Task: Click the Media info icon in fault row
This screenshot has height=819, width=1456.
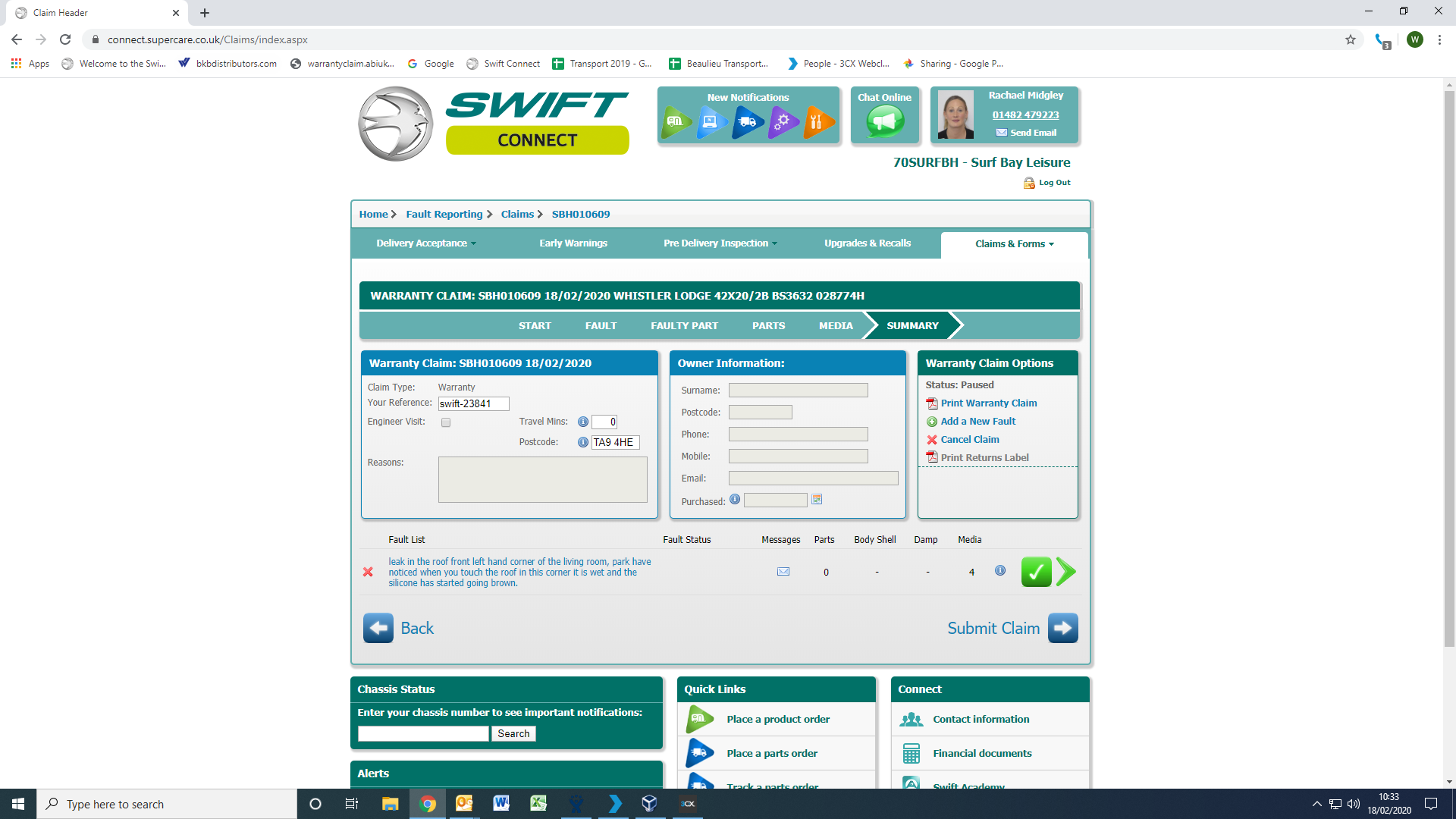Action: [1000, 571]
